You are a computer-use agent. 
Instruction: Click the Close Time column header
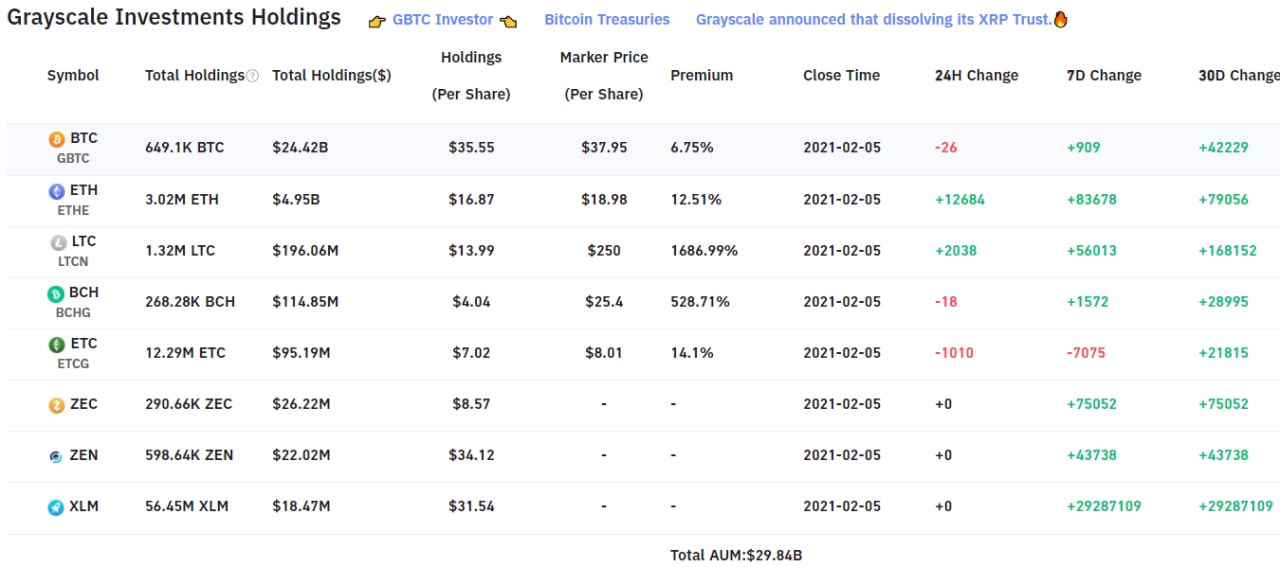(842, 75)
